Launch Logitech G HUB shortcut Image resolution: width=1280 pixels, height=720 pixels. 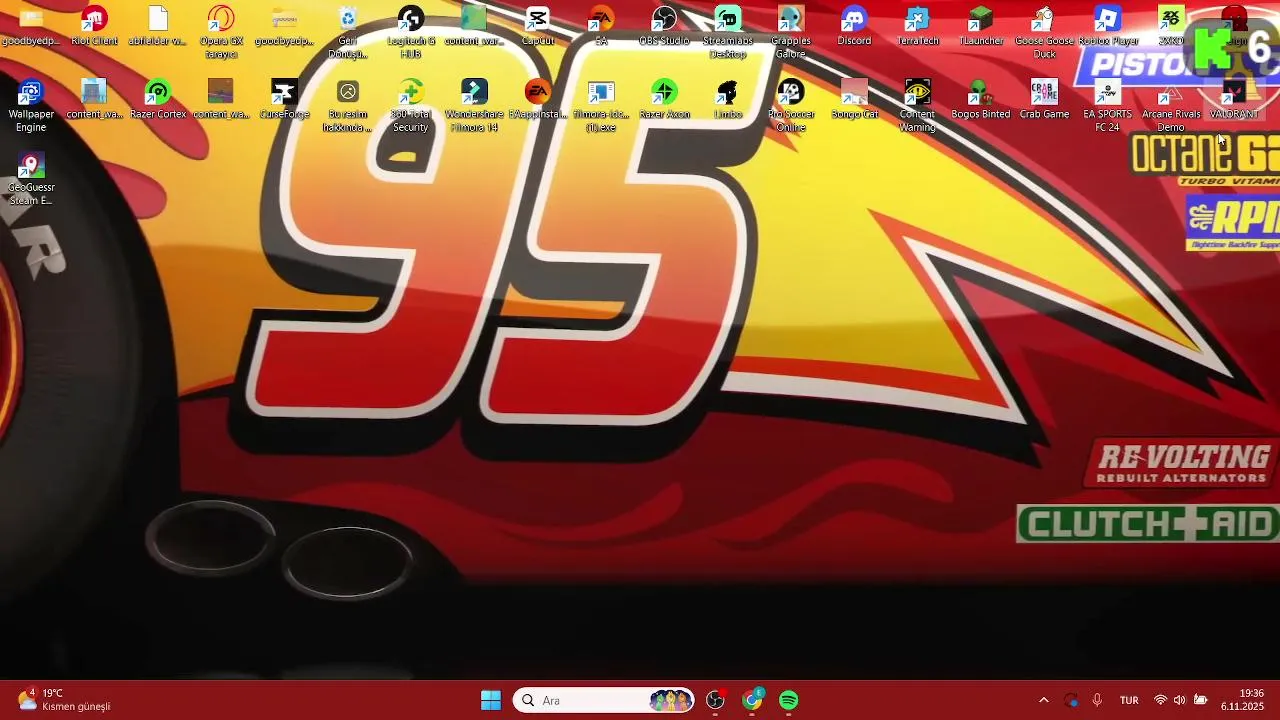tap(411, 33)
